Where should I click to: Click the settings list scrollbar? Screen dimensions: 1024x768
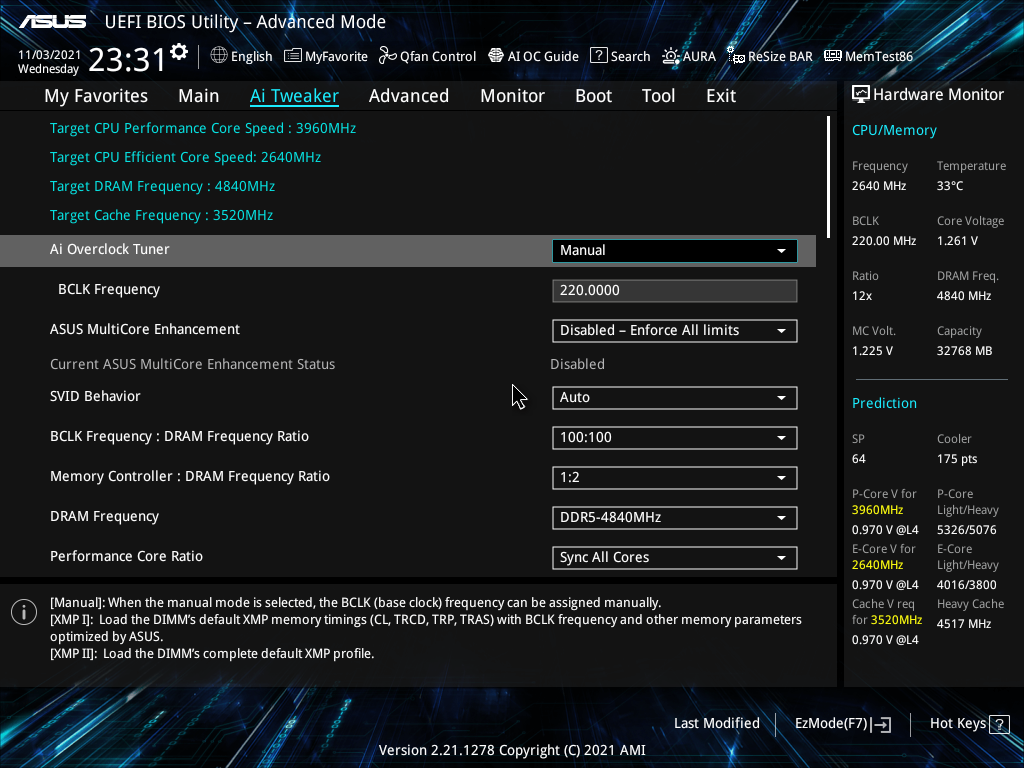pos(828,177)
